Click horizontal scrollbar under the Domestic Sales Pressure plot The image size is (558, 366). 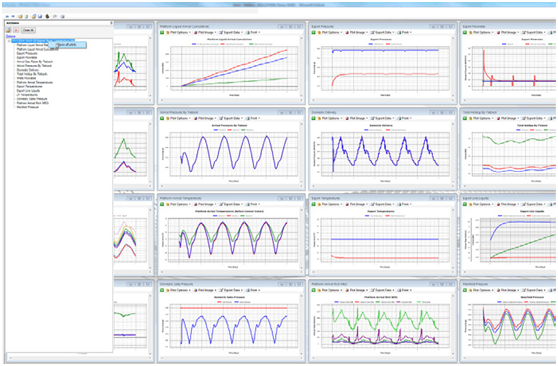pyautogui.click(x=231, y=358)
